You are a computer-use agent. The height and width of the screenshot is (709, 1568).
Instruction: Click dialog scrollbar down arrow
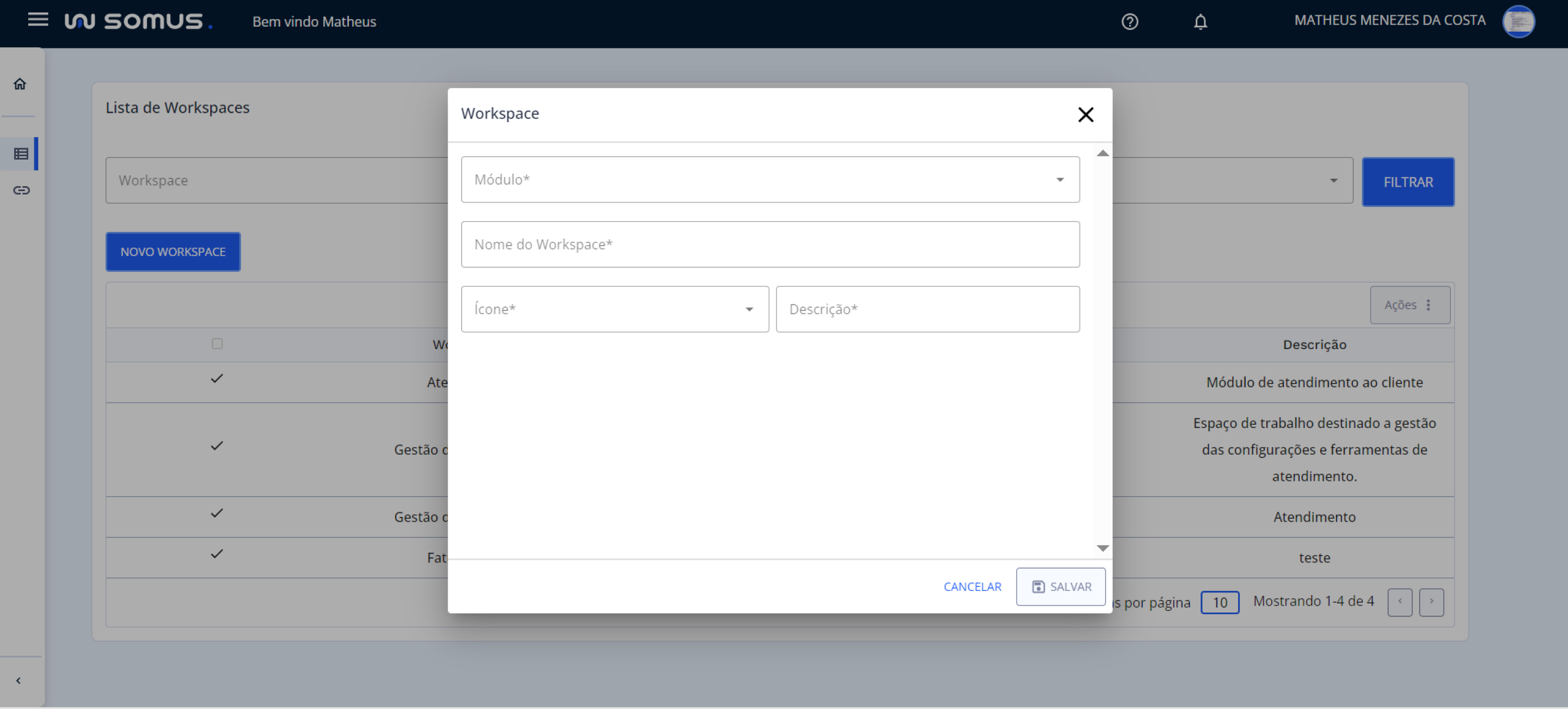pos(1102,548)
